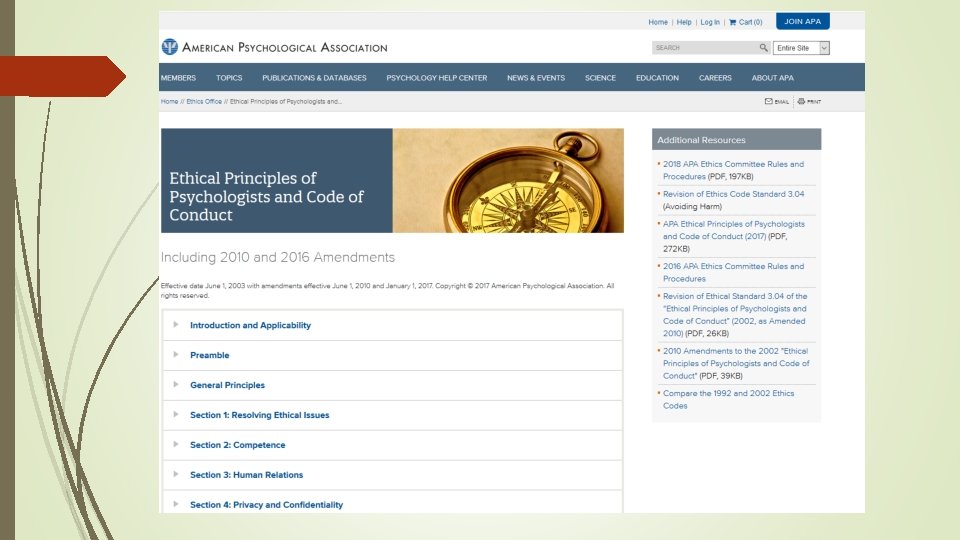
Task: Open 2016 APA Ethics Committee Rules link
Action: tap(733, 272)
